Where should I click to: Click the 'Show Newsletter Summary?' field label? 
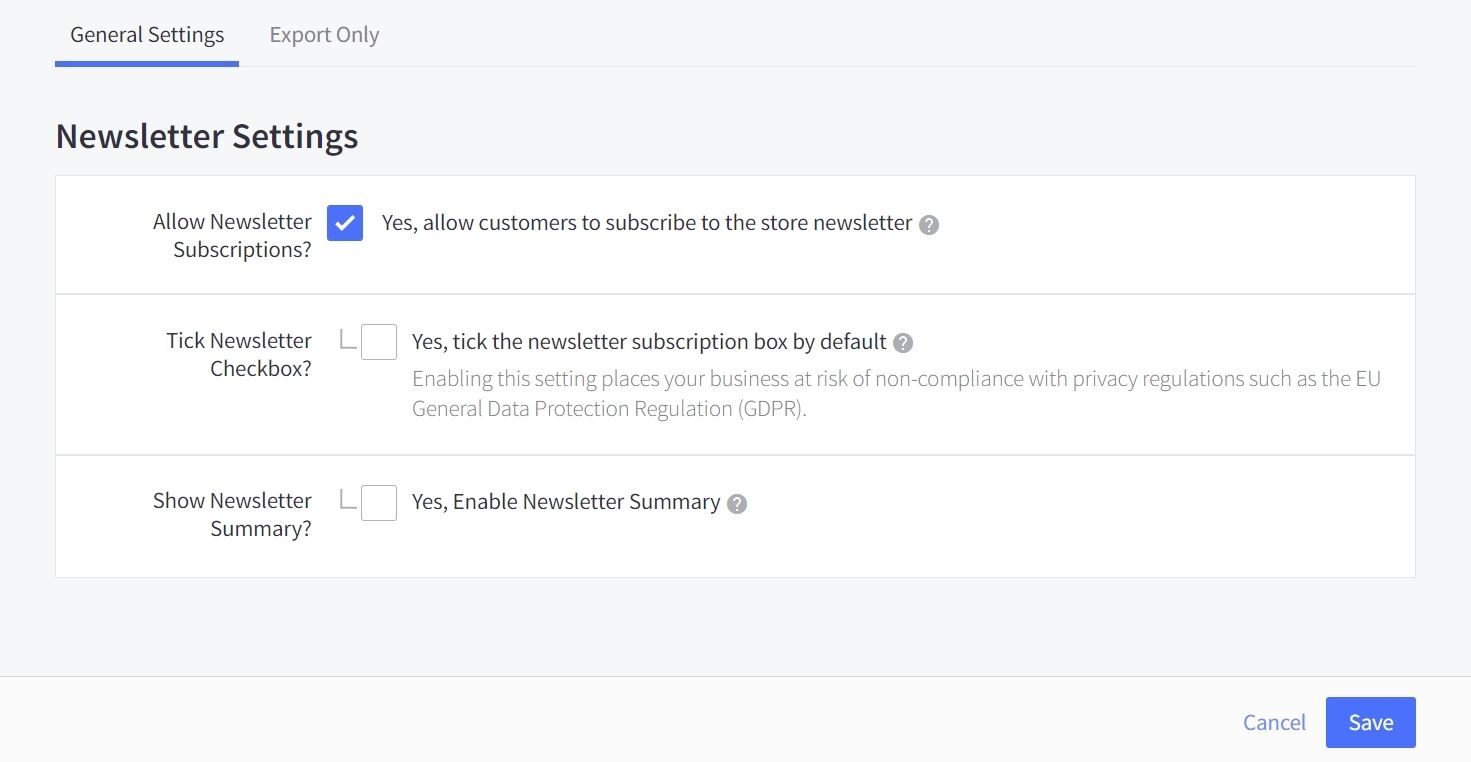(x=232, y=515)
